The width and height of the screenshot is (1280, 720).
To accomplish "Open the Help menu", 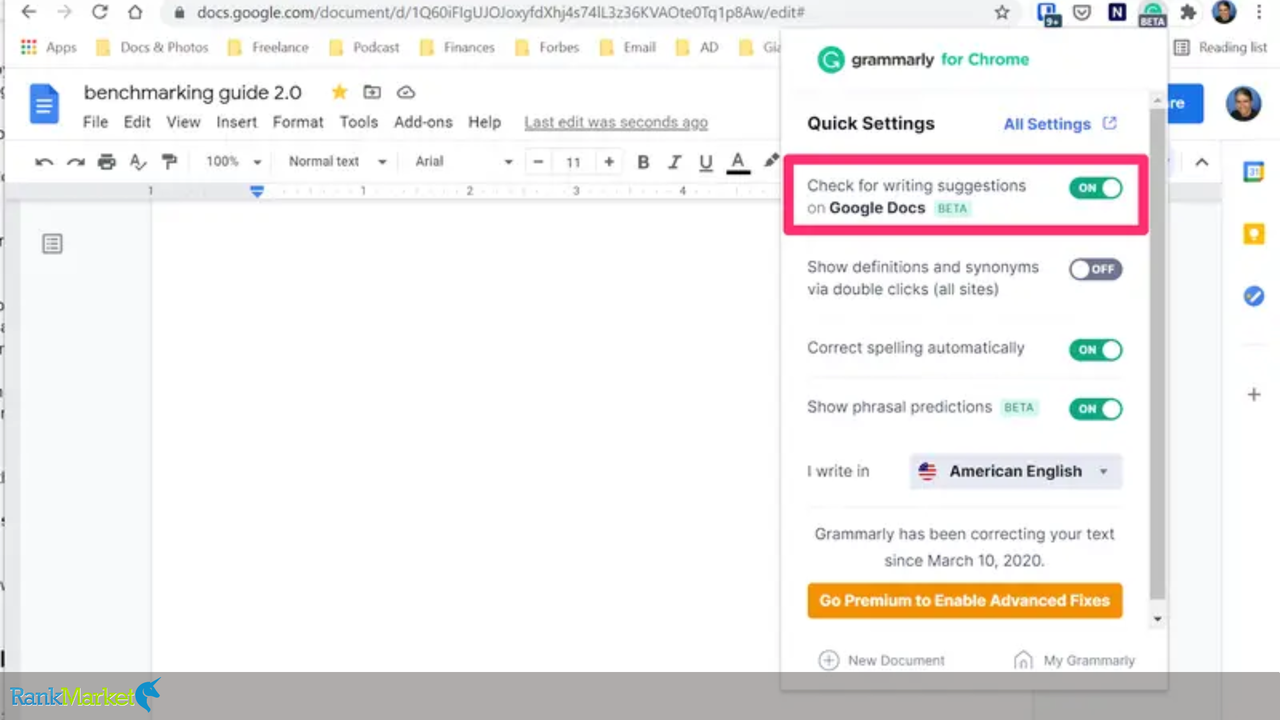I will coord(484,122).
